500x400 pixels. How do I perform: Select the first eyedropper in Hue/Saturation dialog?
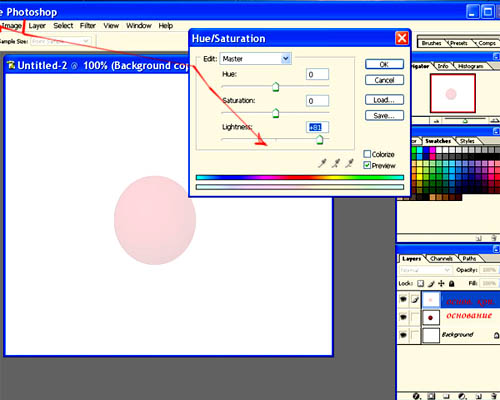pos(322,163)
